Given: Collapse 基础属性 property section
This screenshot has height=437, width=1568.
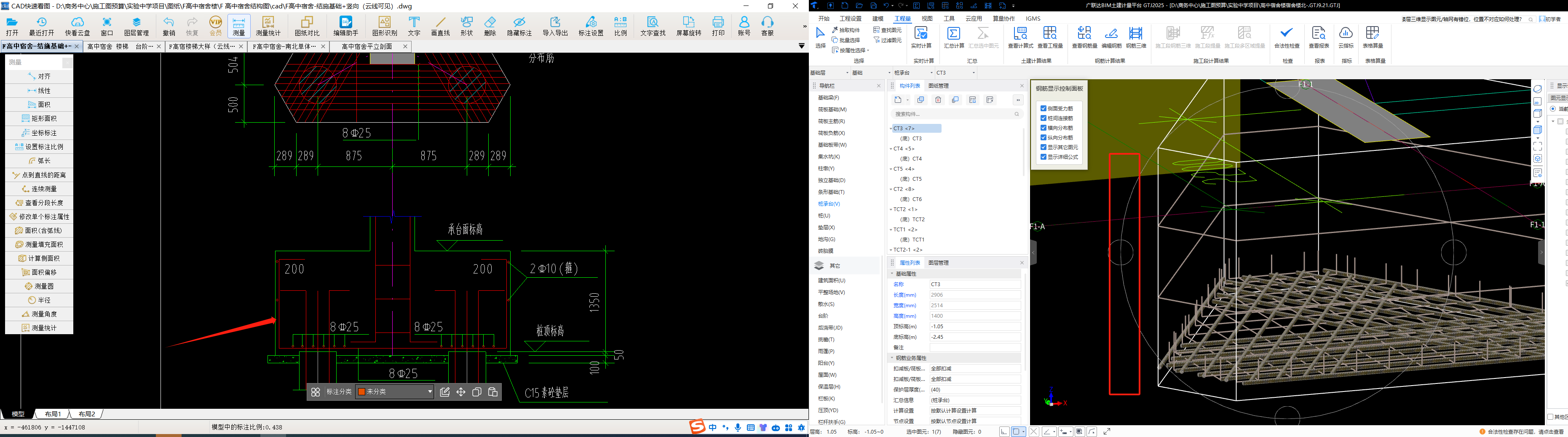Looking at the screenshot, I should pyautogui.click(x=892, y=274).
